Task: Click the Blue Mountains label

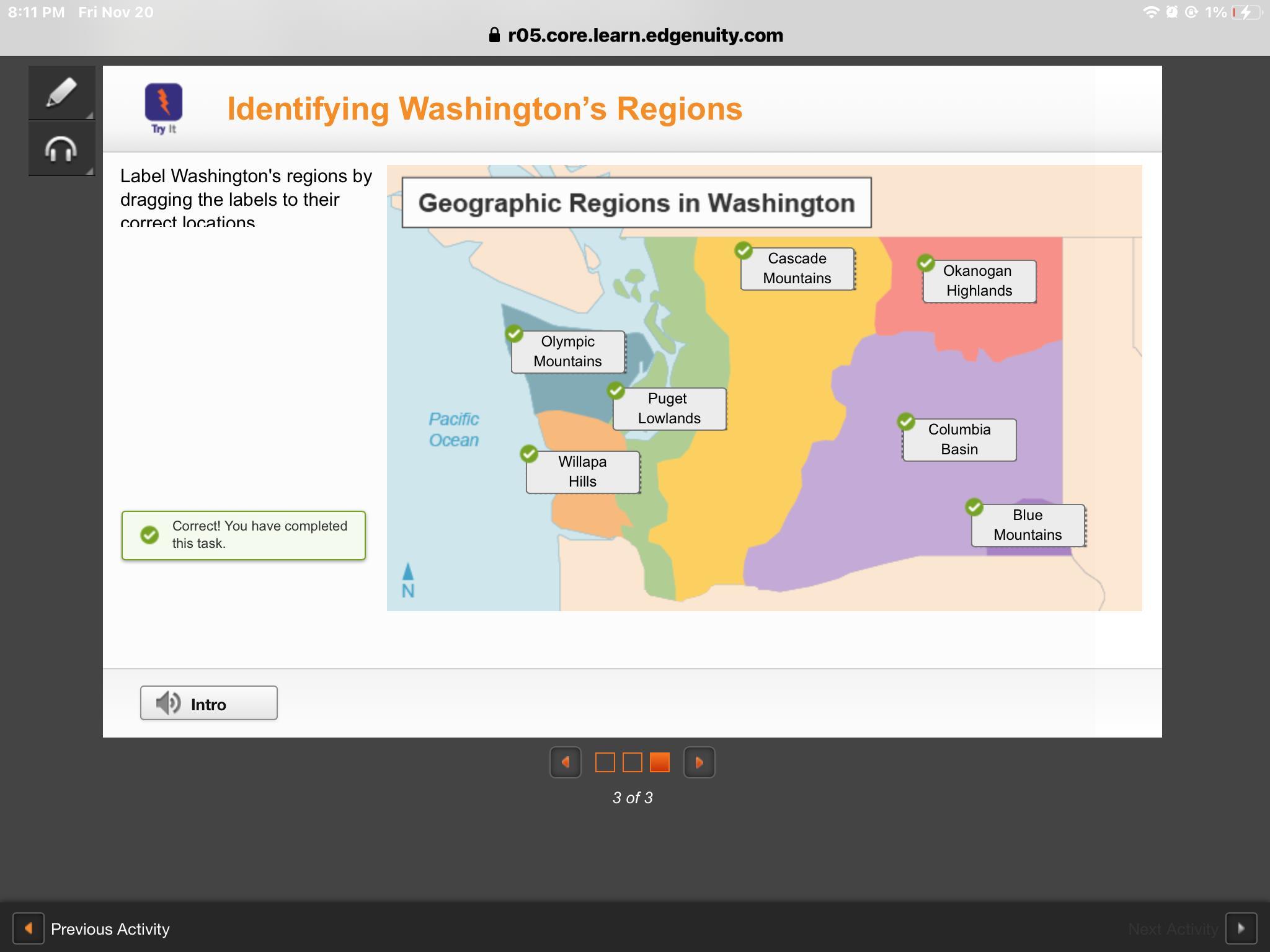Action: tap(1028, 525)
